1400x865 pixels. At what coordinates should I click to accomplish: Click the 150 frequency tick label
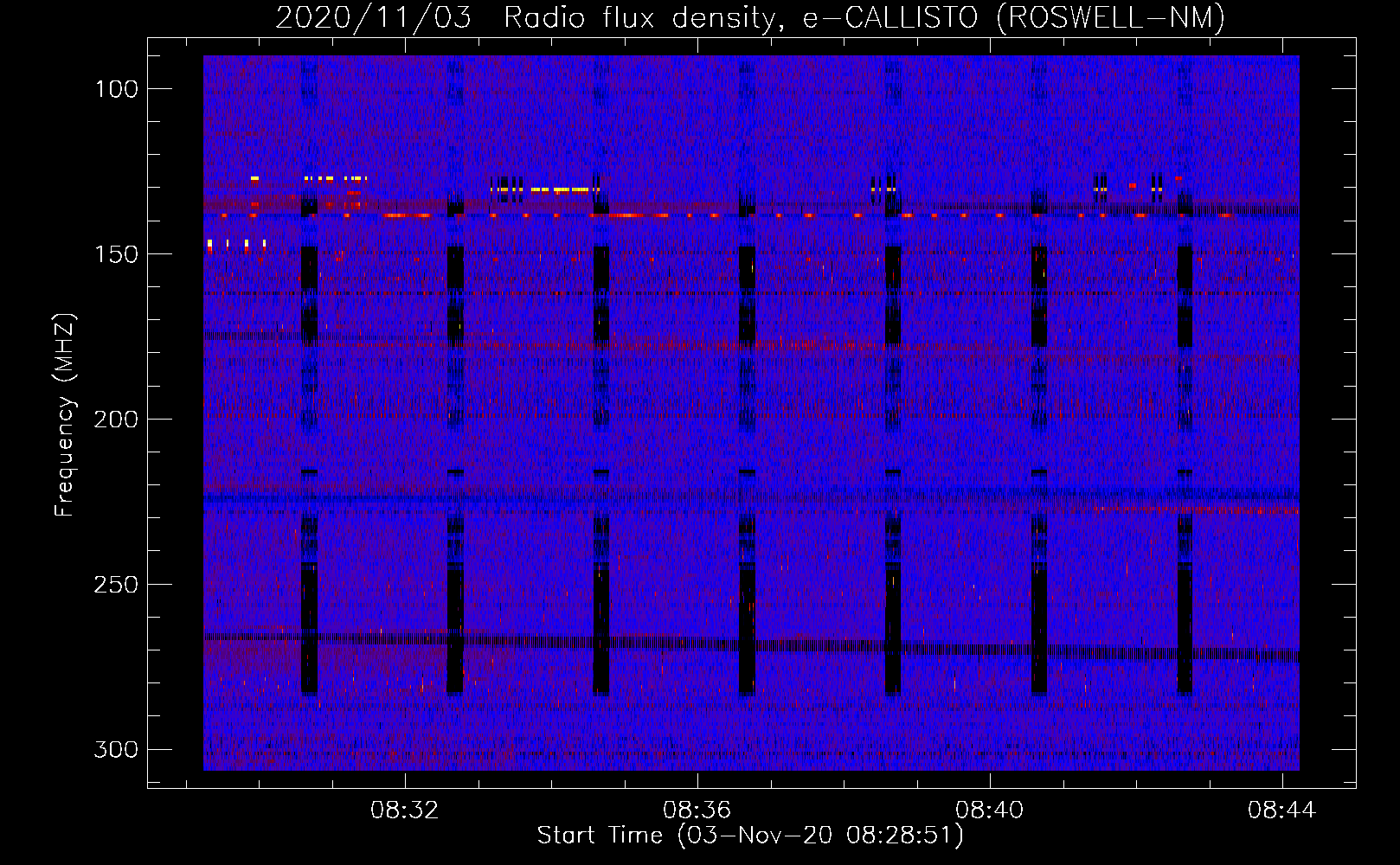pos(116,254)
